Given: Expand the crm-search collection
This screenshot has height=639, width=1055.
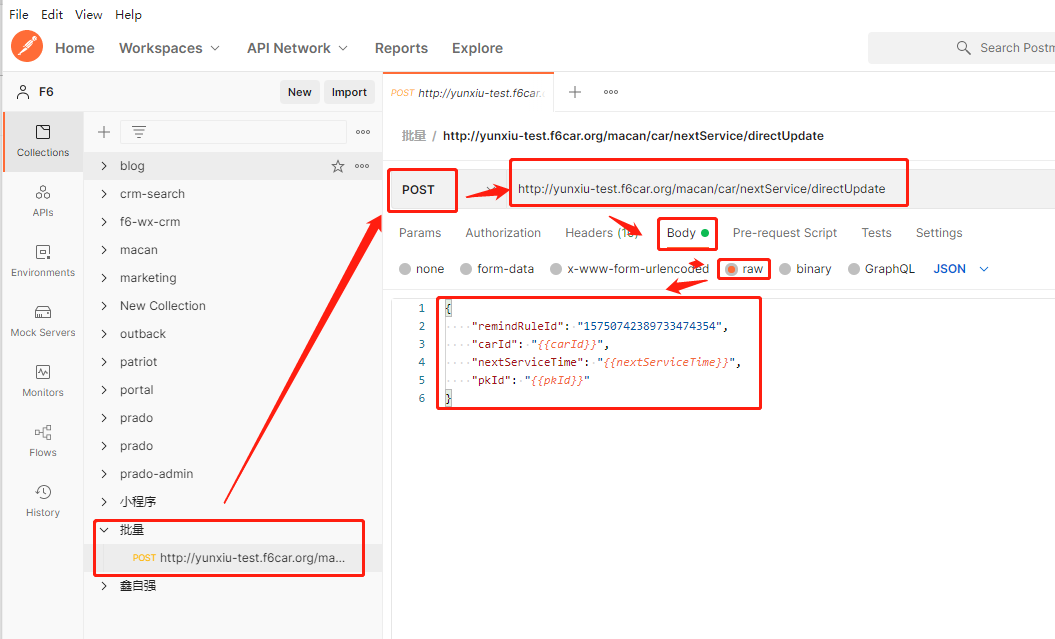Looking at the screenshot, I should [x=104, y=194].
